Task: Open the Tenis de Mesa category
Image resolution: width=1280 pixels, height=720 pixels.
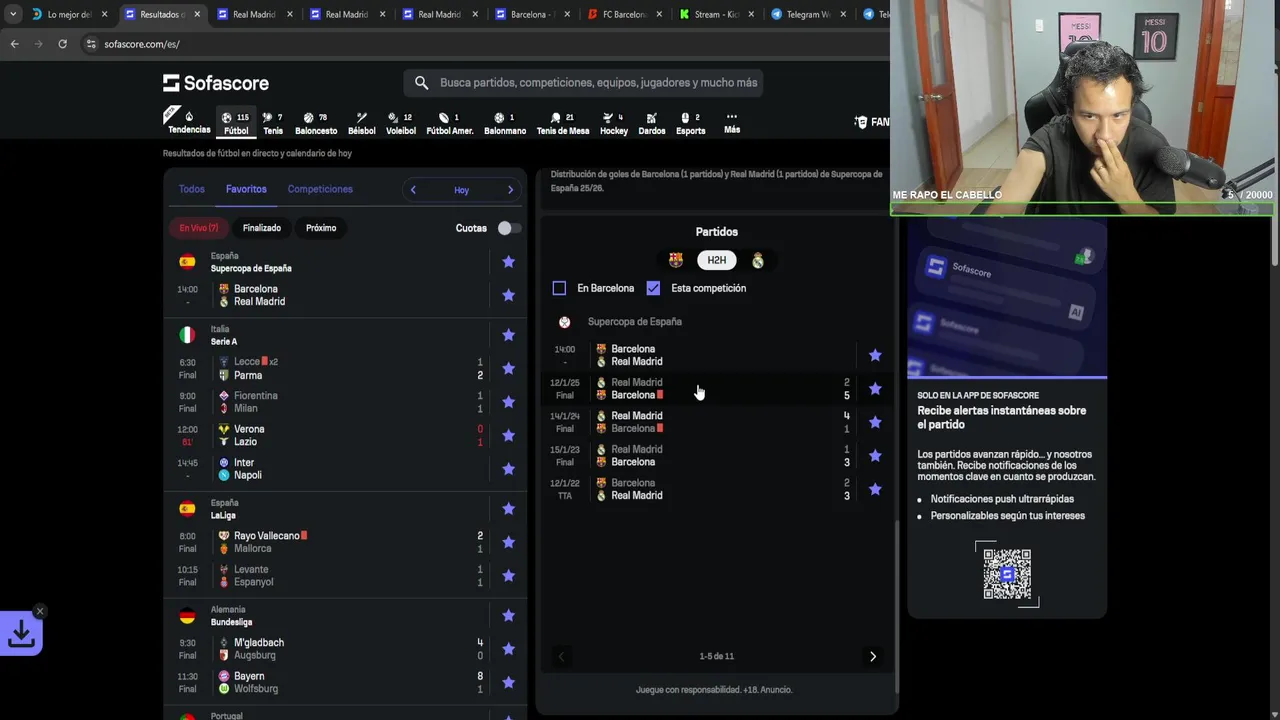Action: (x=563, y=124)
